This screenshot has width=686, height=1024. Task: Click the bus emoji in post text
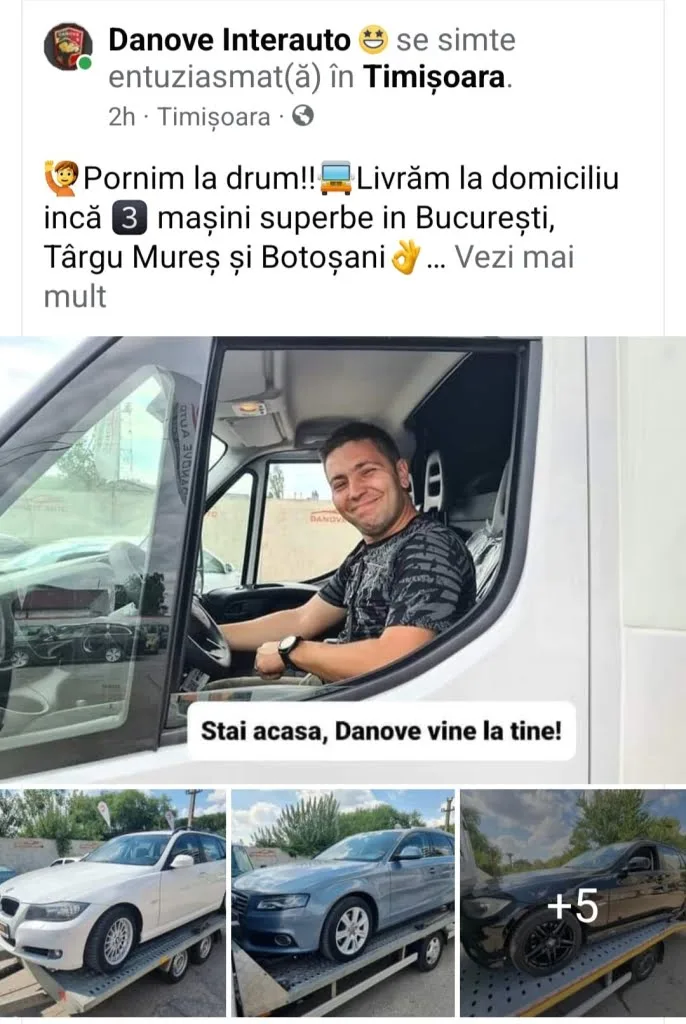[335, 178]
